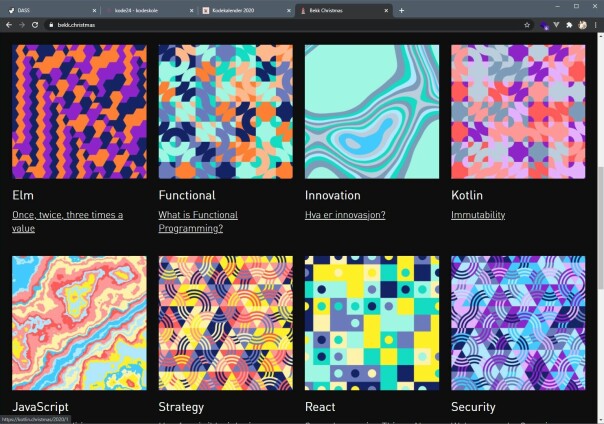The image size is (604, 424).
Task: Close the Kodekalender 2020 tab
Action: click(289, 11)
